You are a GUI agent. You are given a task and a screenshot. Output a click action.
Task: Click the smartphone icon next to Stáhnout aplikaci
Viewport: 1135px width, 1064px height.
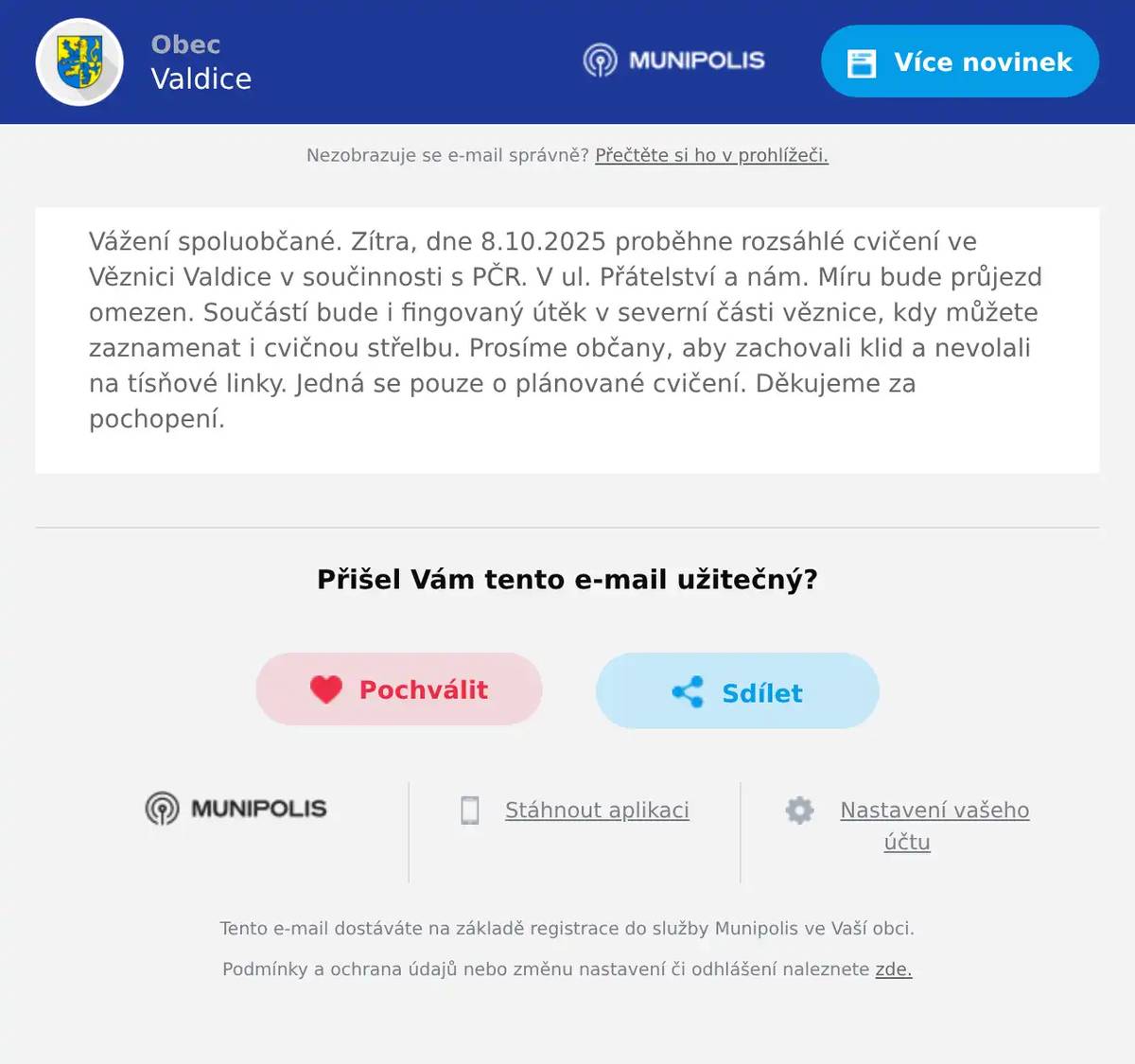pyautogui.click(x=470, y=810)
